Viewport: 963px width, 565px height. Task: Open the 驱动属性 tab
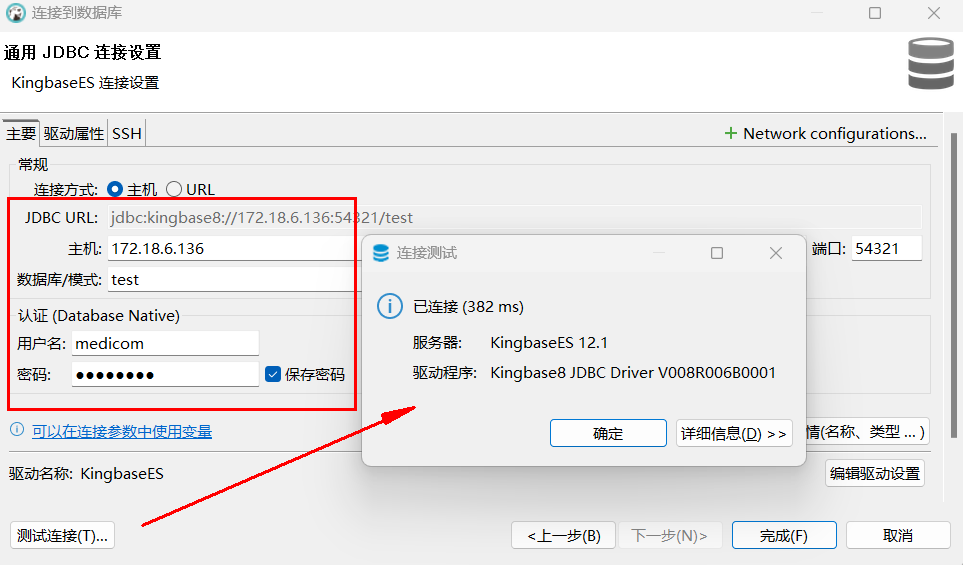[74, 133]
